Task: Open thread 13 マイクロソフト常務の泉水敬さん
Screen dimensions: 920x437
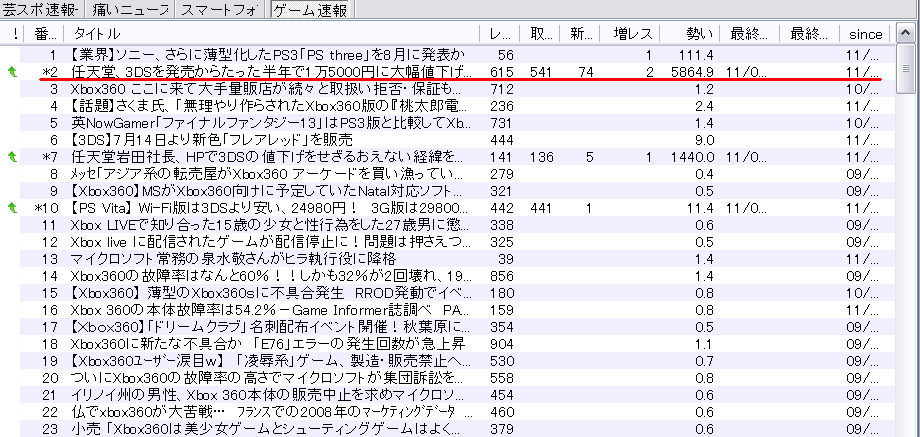Action: click(233, 259)
